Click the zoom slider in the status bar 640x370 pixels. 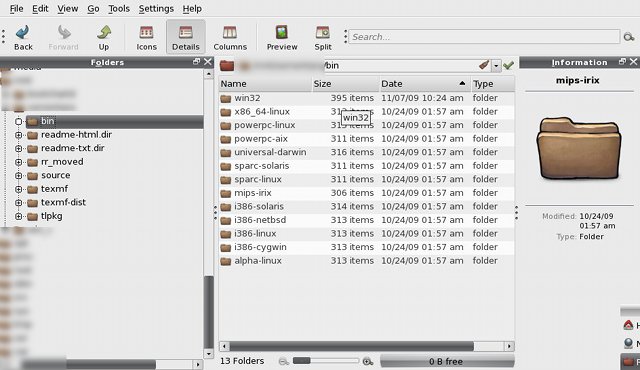click(326, 361)
